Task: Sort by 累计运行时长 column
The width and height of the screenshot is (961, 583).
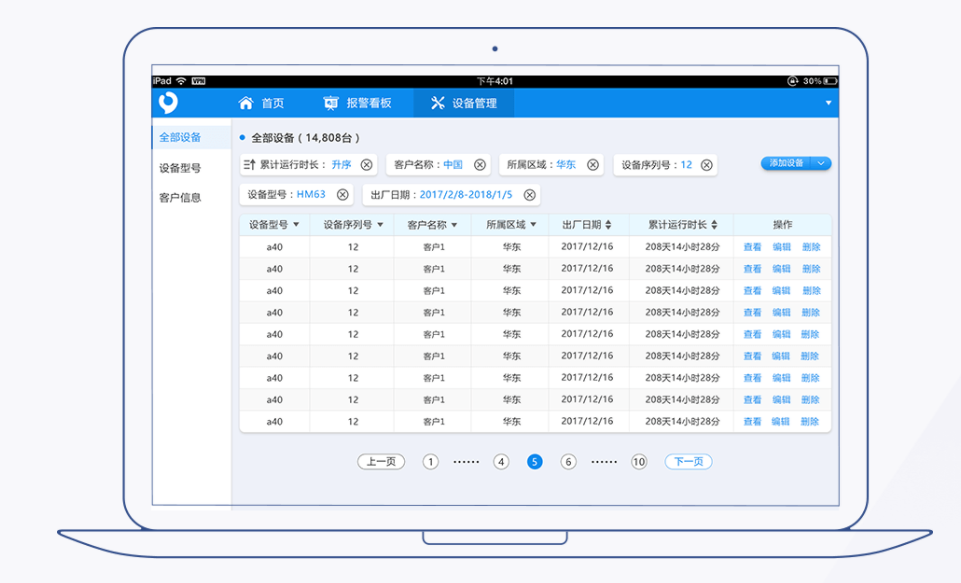Action: tap(714, 225)
